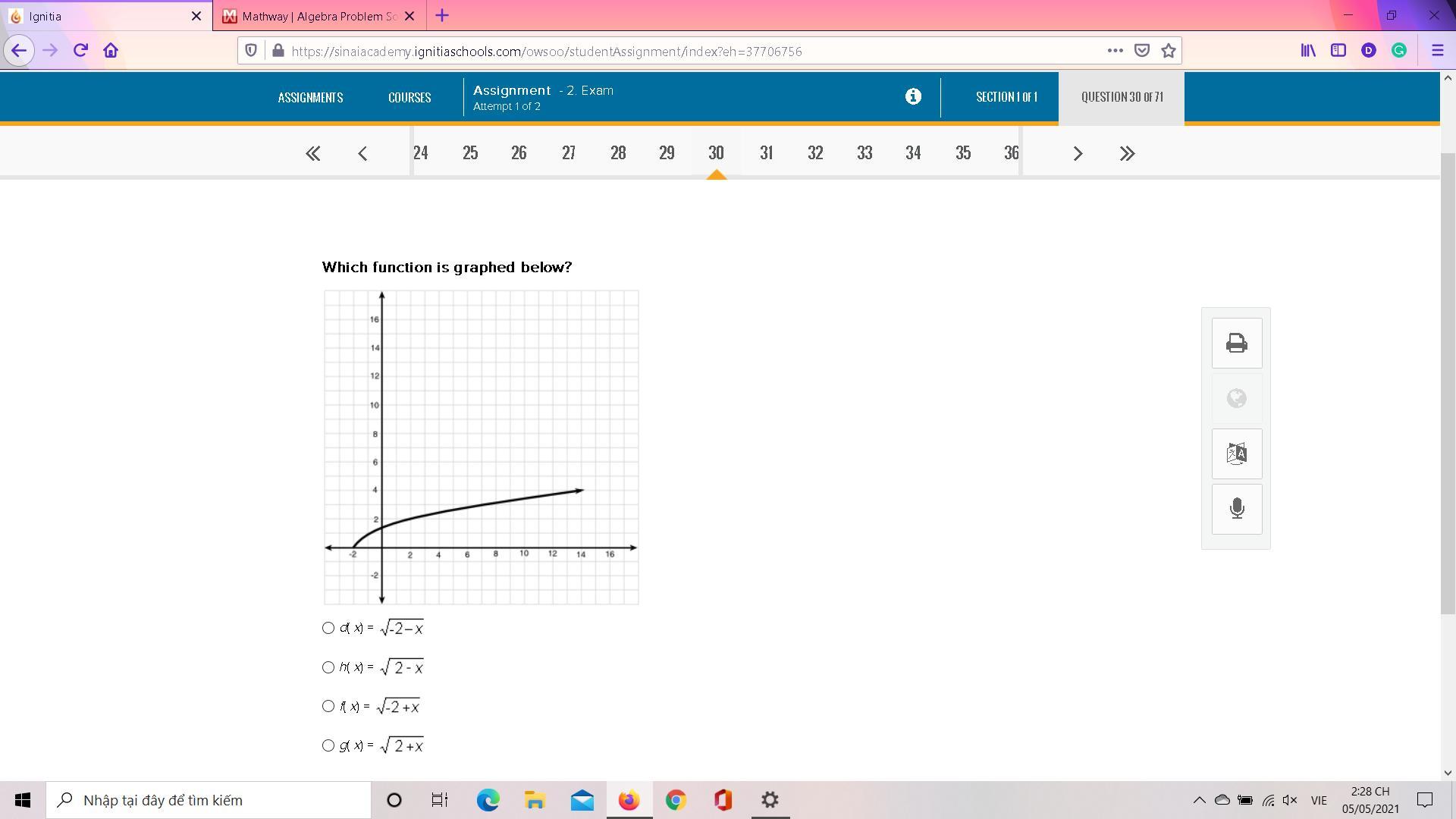This screenshot has width=1456, height=819.
Task: Click the Firefox bookmark star icon
Action: coord(1169,51)
